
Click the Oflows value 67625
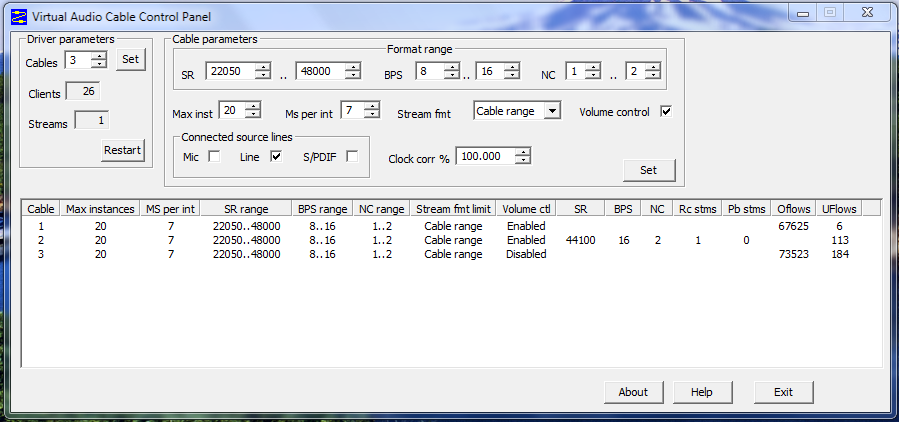(794, 226)
